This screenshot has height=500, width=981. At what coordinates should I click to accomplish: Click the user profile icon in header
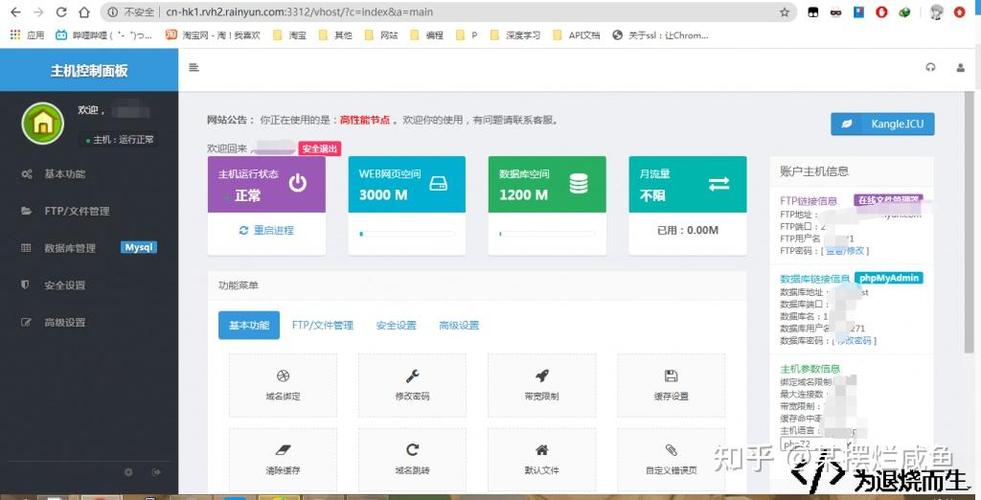(961, 68)
